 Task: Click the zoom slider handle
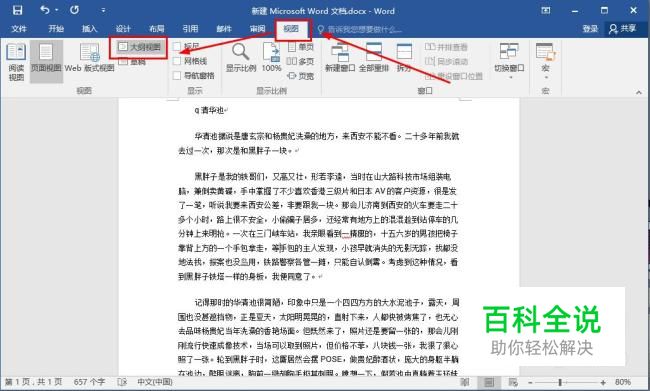pos(560,382)
